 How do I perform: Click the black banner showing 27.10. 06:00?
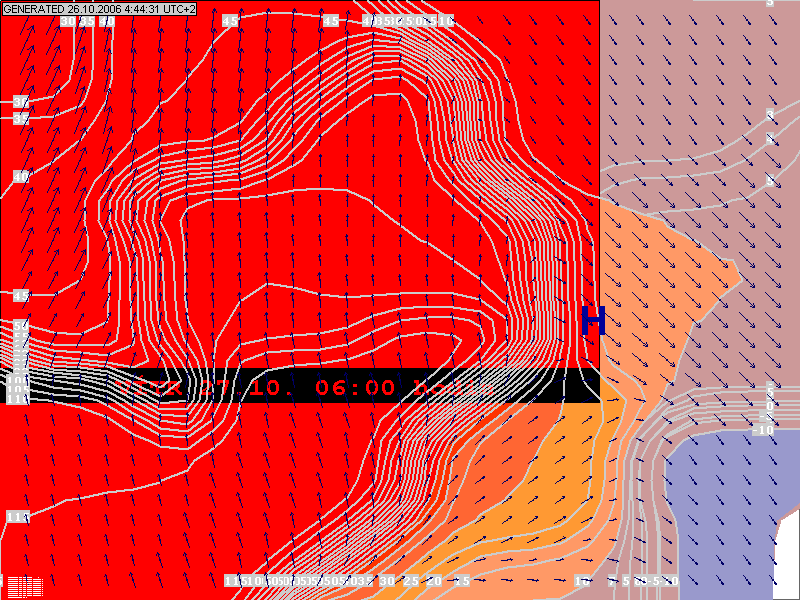pos(300,385)
